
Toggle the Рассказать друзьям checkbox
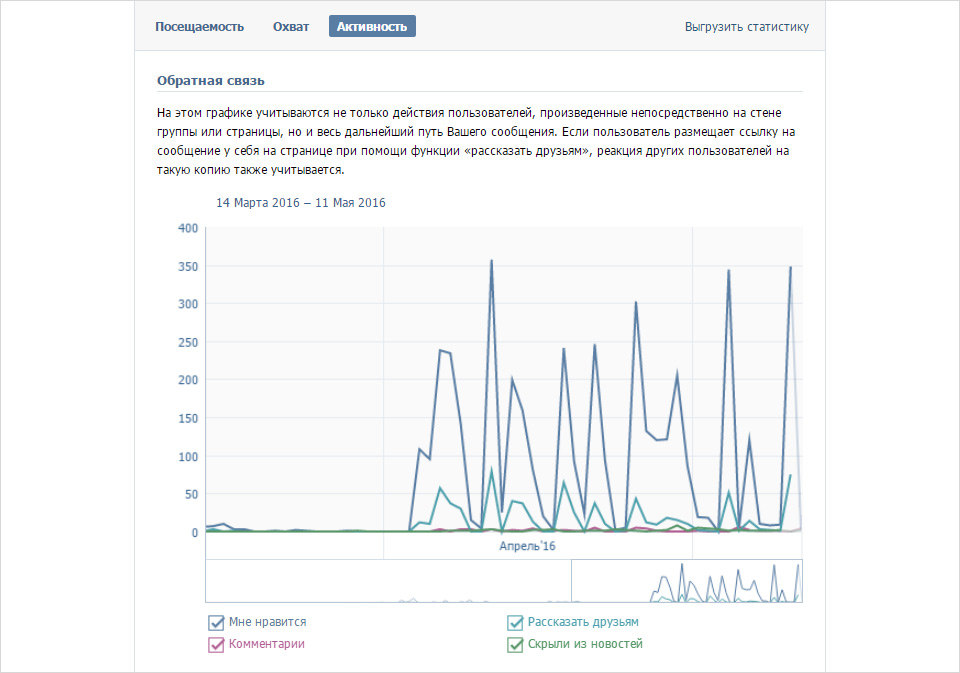516,623
